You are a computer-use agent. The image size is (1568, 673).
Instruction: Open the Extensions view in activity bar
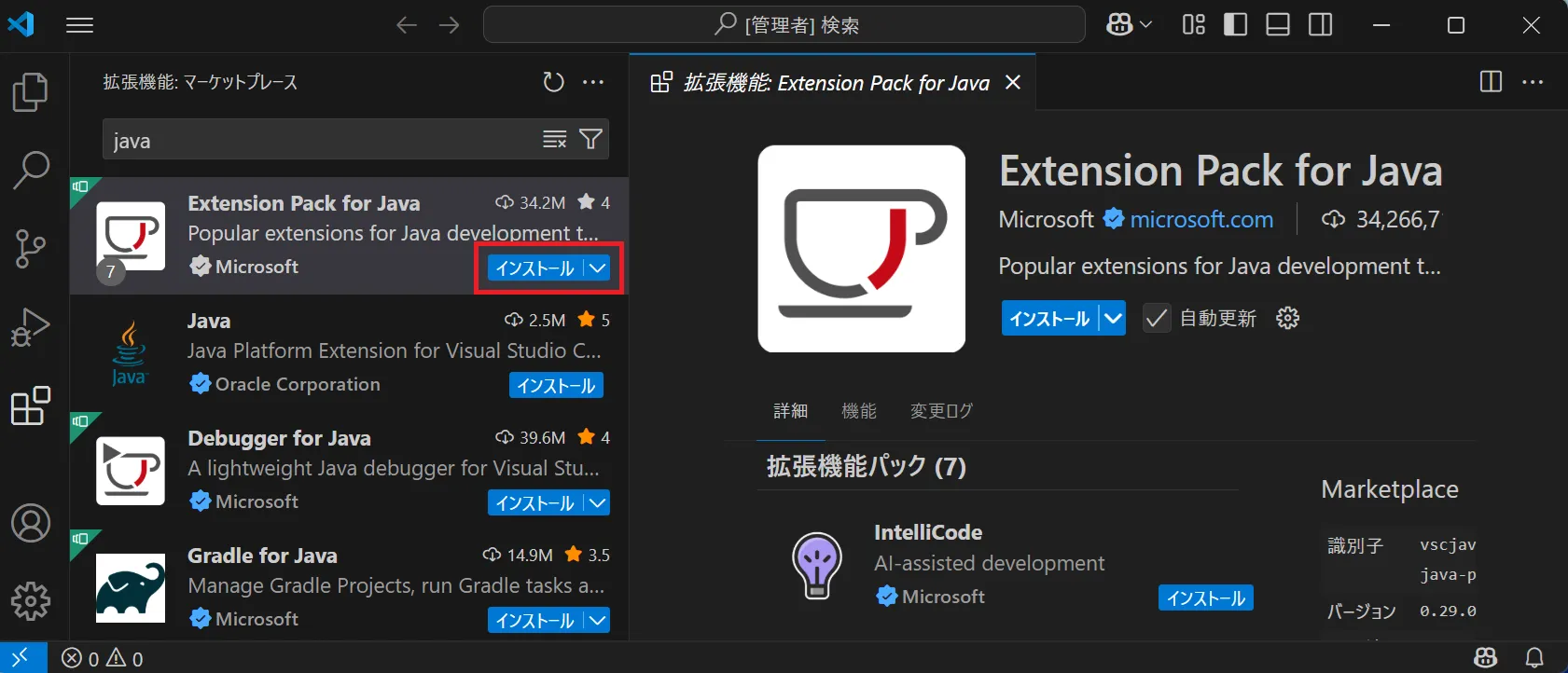pos(31,405)
